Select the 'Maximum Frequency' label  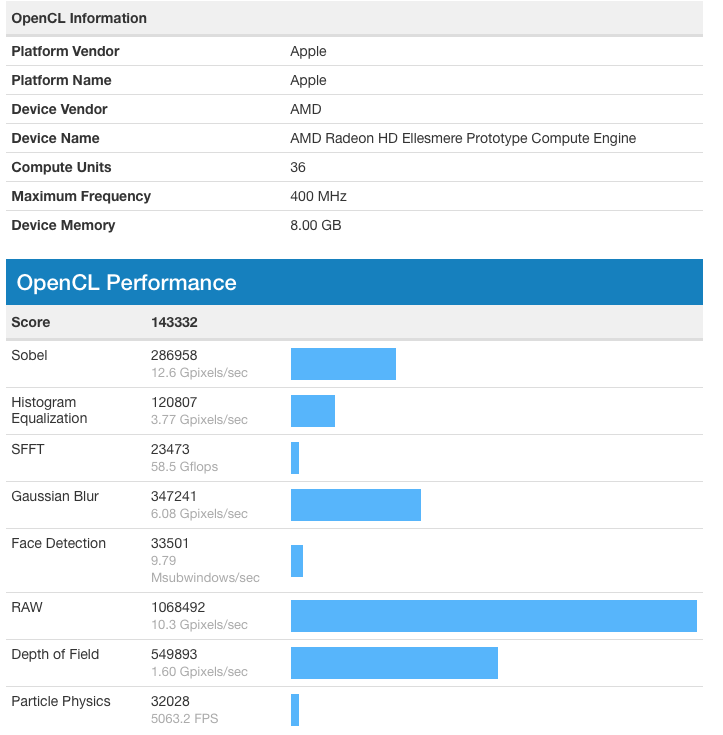[81, 196]
